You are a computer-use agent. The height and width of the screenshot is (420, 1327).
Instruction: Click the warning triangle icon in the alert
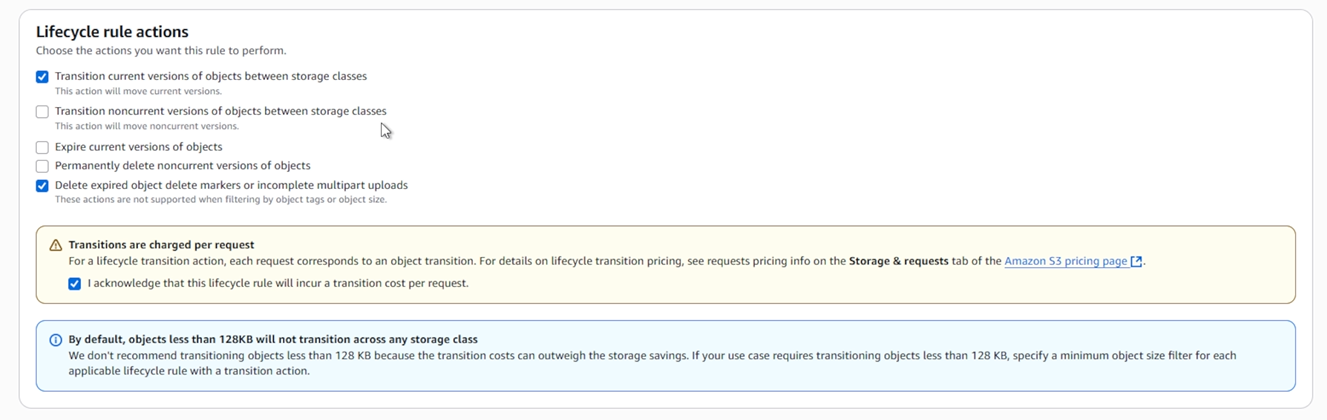(x=56, y=245)
